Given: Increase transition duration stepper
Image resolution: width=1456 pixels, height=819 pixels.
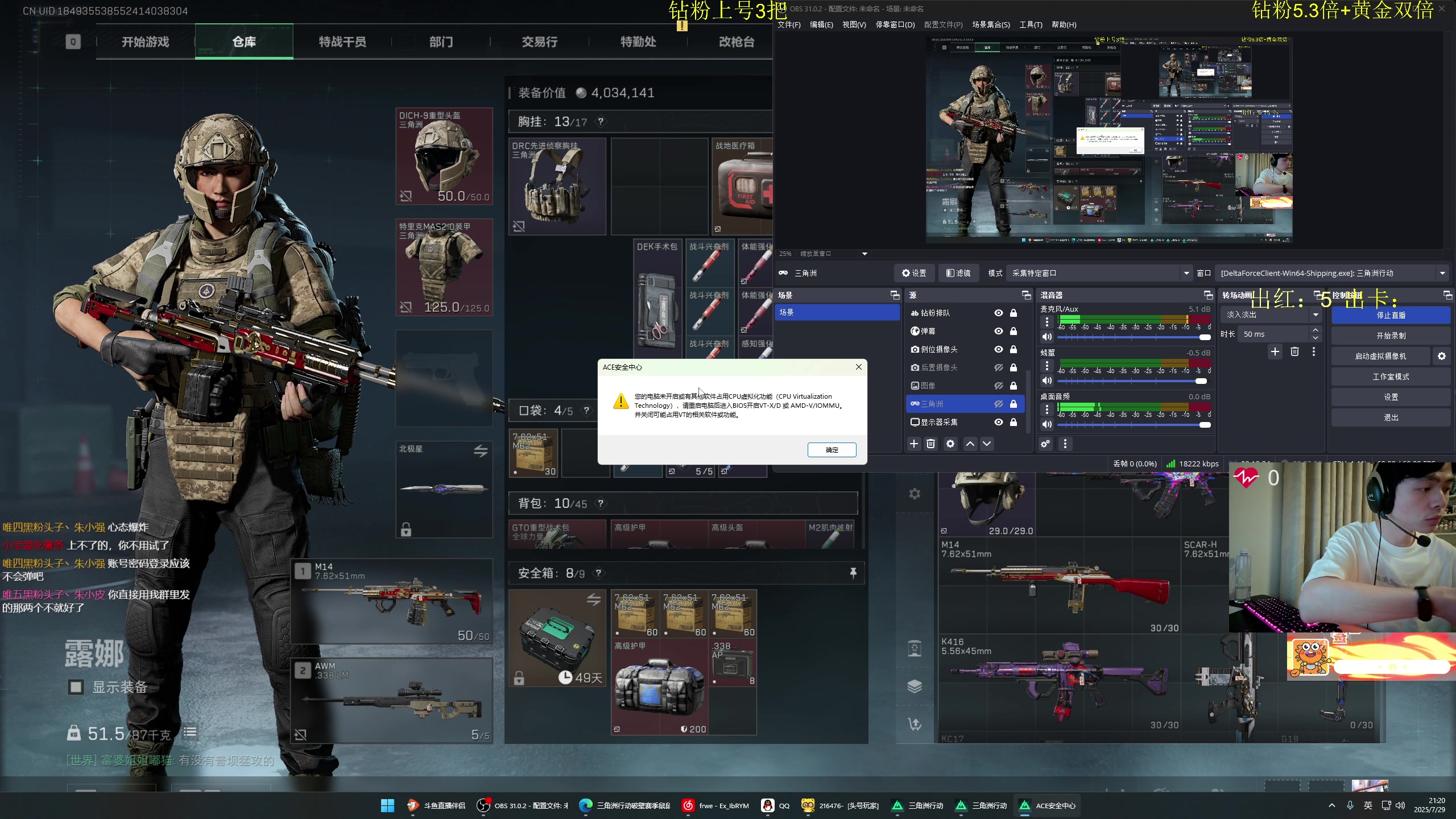Looking at the screenshot, I should (x=1315, y=330).
